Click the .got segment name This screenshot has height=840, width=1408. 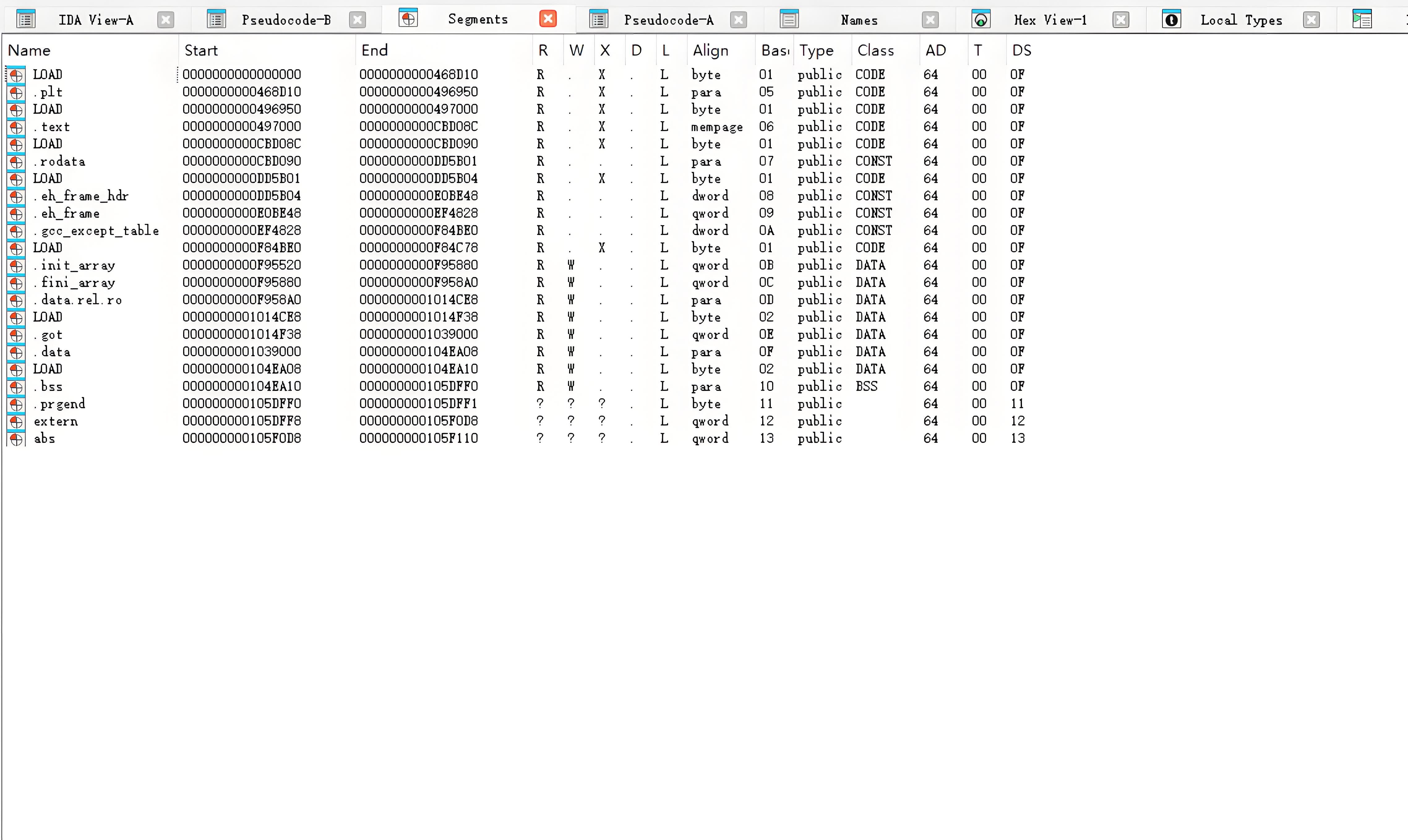49,335
